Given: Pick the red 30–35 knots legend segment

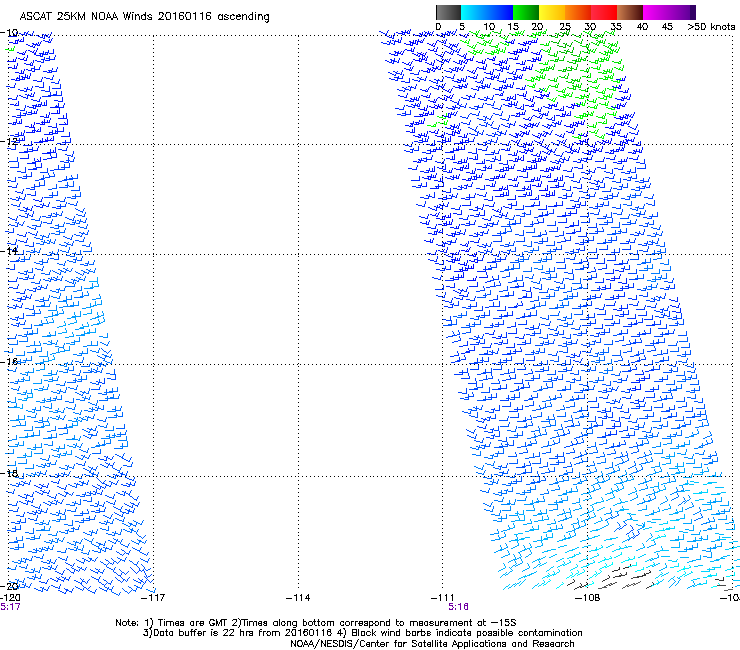Looking at the screenshot, I should point(604,12).
